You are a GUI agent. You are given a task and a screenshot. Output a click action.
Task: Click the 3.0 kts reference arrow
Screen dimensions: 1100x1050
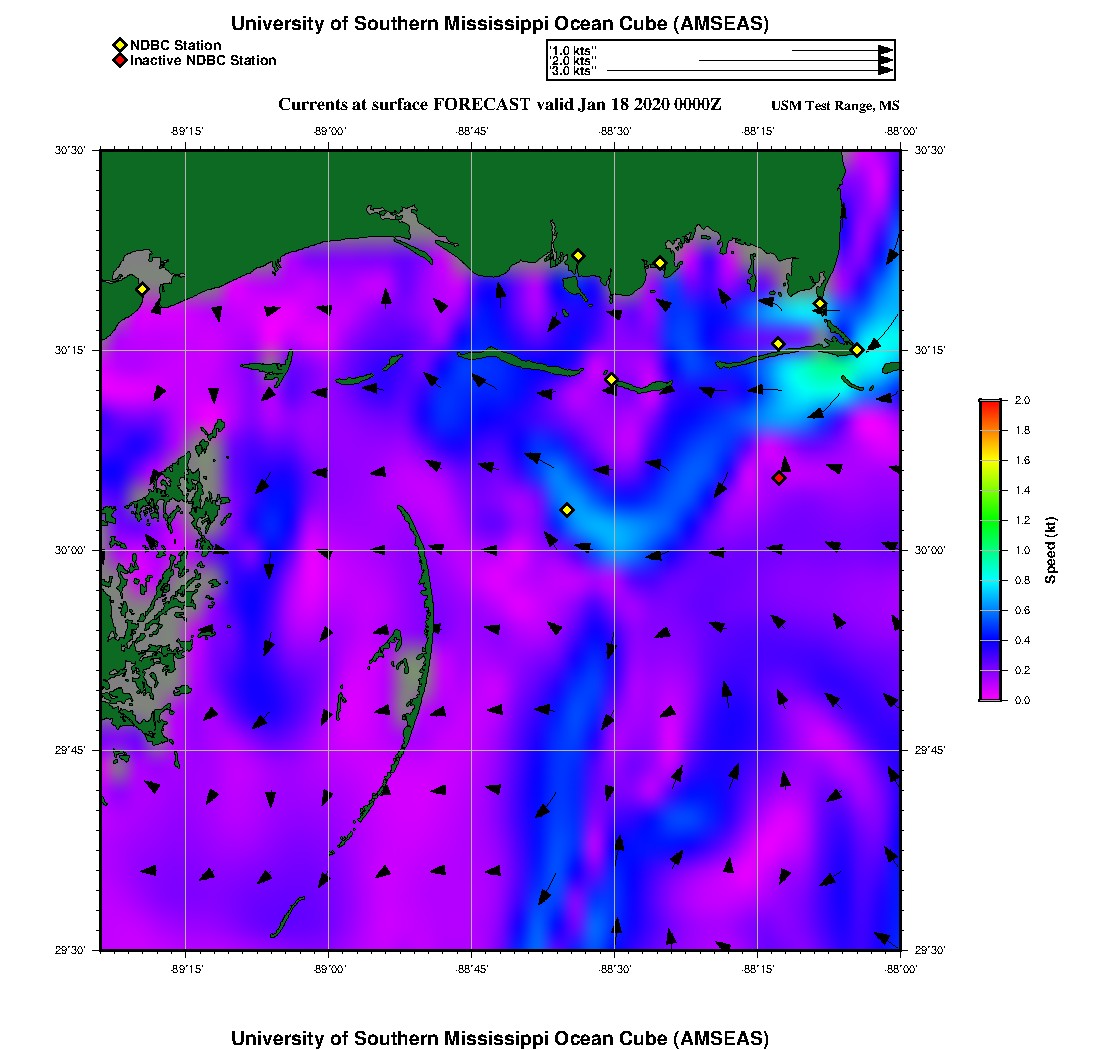pyautogui.click(x=748, y=71)
